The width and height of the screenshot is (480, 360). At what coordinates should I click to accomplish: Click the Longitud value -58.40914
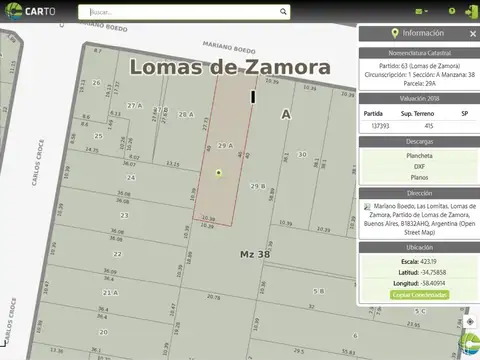point(433,283)
